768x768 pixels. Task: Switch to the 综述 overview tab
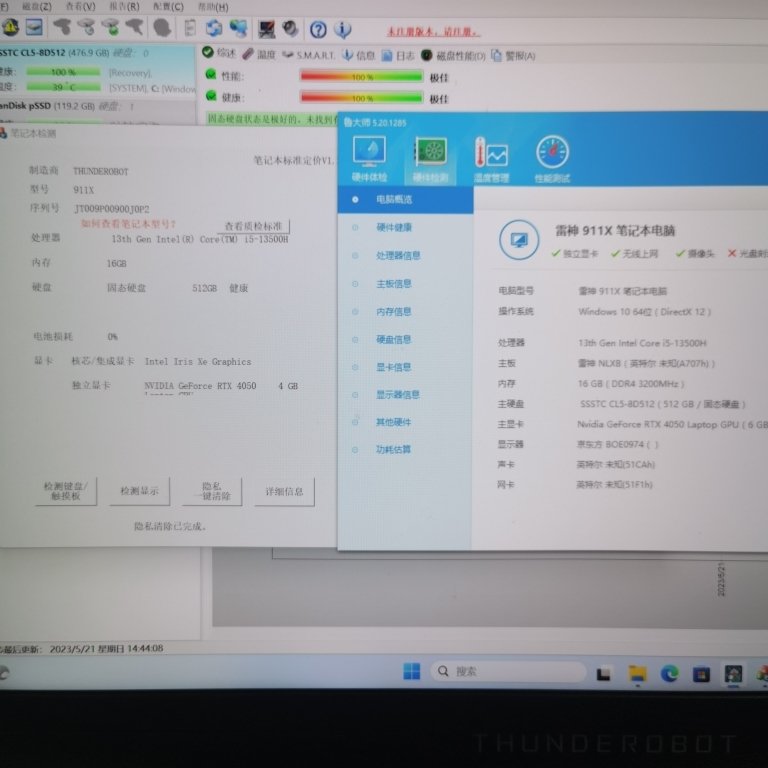click(219, 52)
